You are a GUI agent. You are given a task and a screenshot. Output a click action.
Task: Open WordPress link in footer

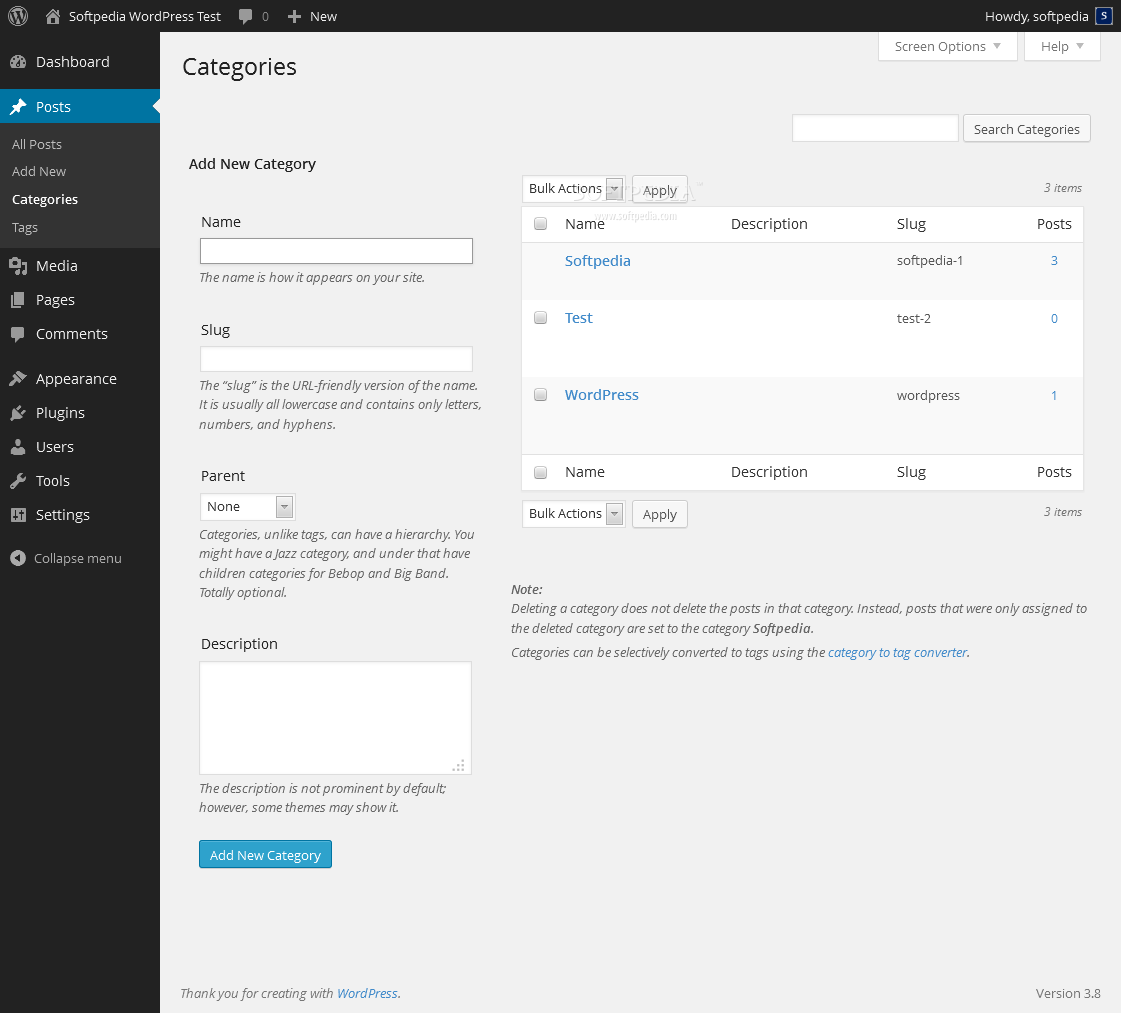tap(367, 993)
